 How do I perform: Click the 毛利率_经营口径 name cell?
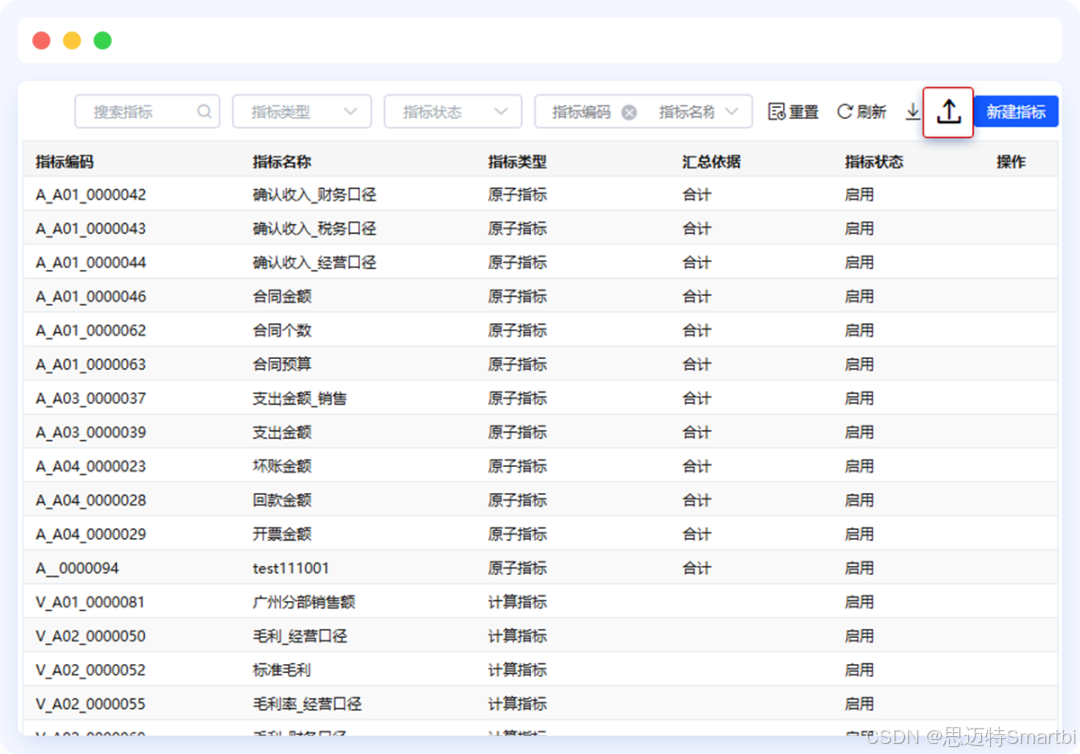[307, 704]
